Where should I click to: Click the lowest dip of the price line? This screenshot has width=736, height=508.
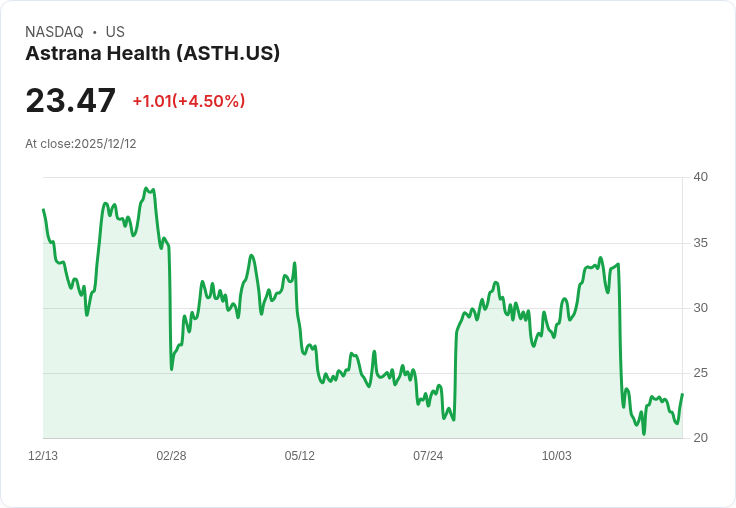644,433
